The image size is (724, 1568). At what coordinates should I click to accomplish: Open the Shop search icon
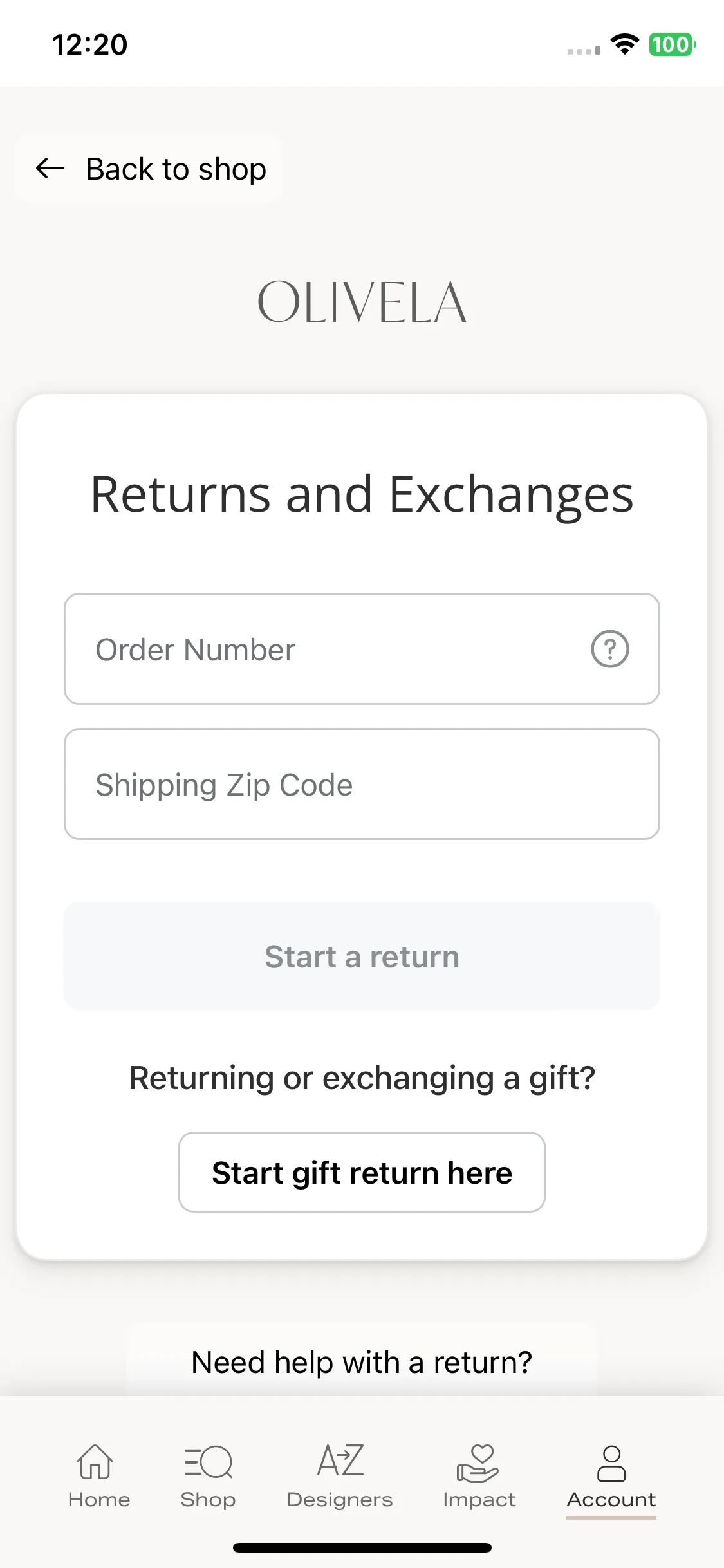[x=208, y=1462]
